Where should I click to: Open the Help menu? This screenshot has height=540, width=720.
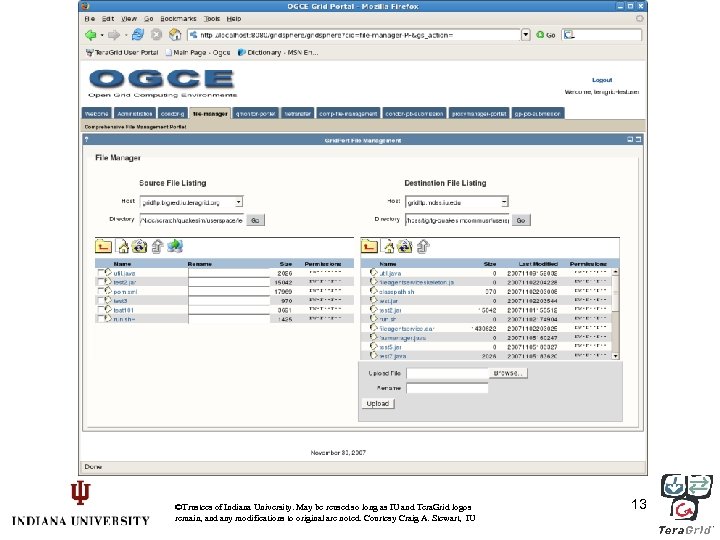click(x=234, y=19)
